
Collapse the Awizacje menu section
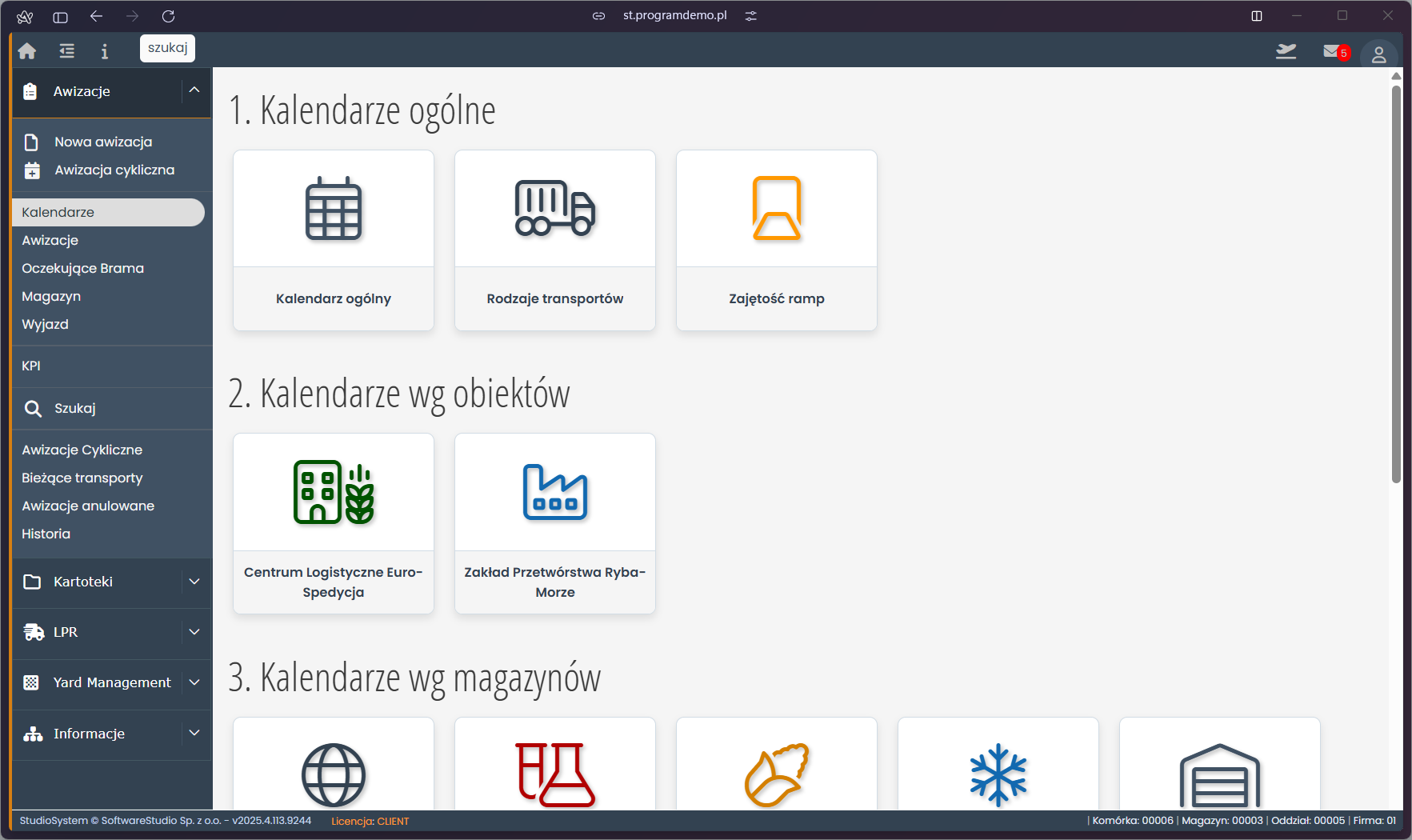(x=194, y=90)
